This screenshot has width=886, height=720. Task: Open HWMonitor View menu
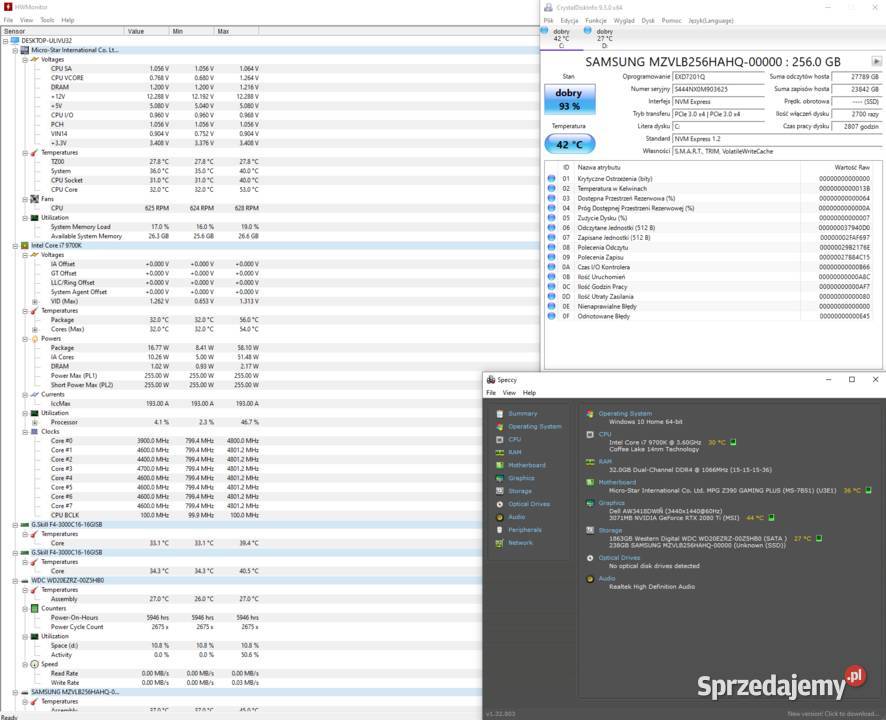27,20
